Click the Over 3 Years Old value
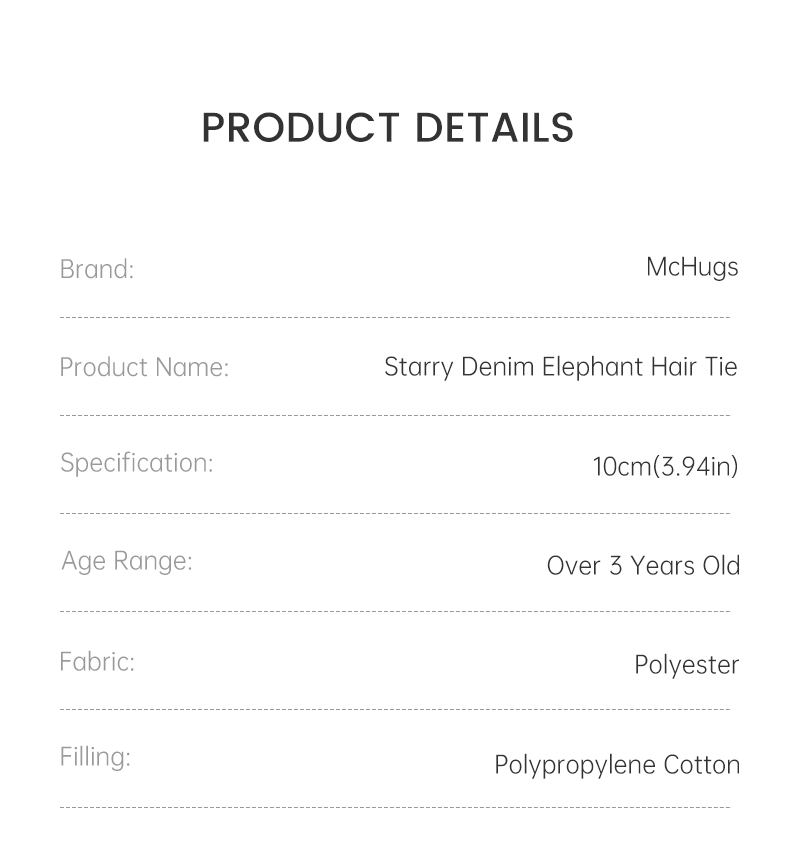Viewport: 790px width, 860px height. (x=643, y=565)
